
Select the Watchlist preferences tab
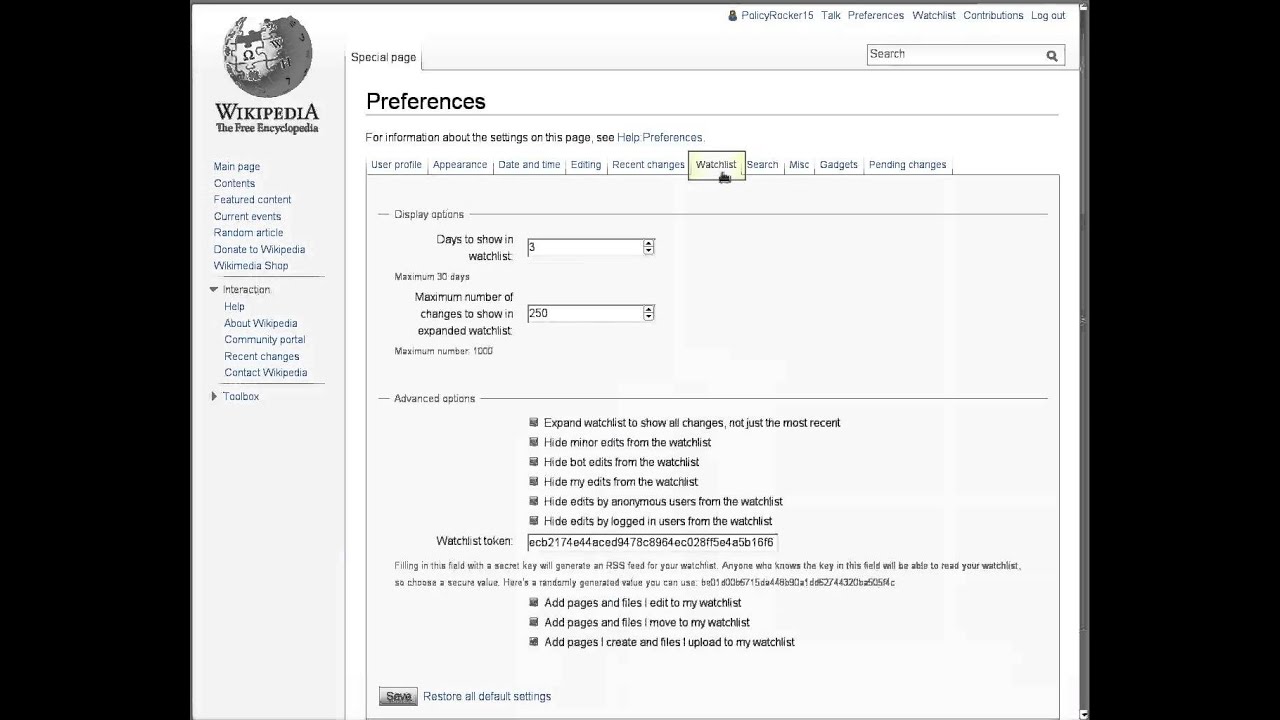(x=716, y=165)
